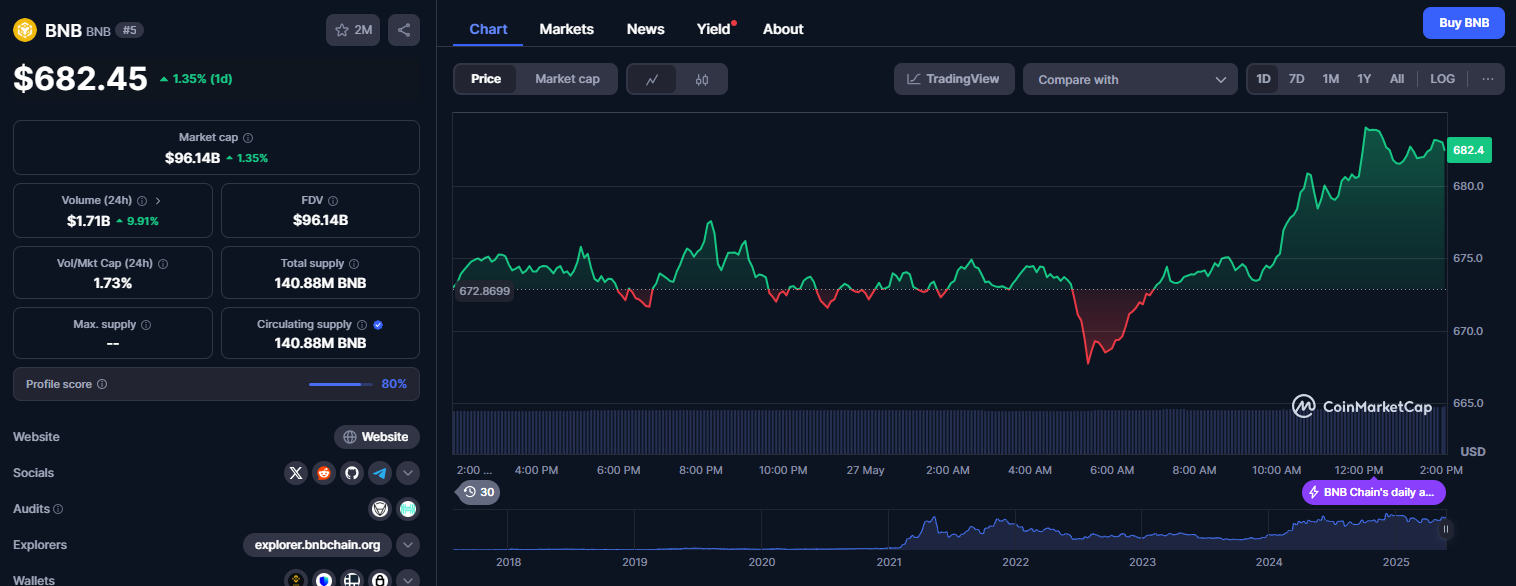Open the Compare with dropdown
This screenshot has height=586, width=1516.
[x=1130, y=79]
